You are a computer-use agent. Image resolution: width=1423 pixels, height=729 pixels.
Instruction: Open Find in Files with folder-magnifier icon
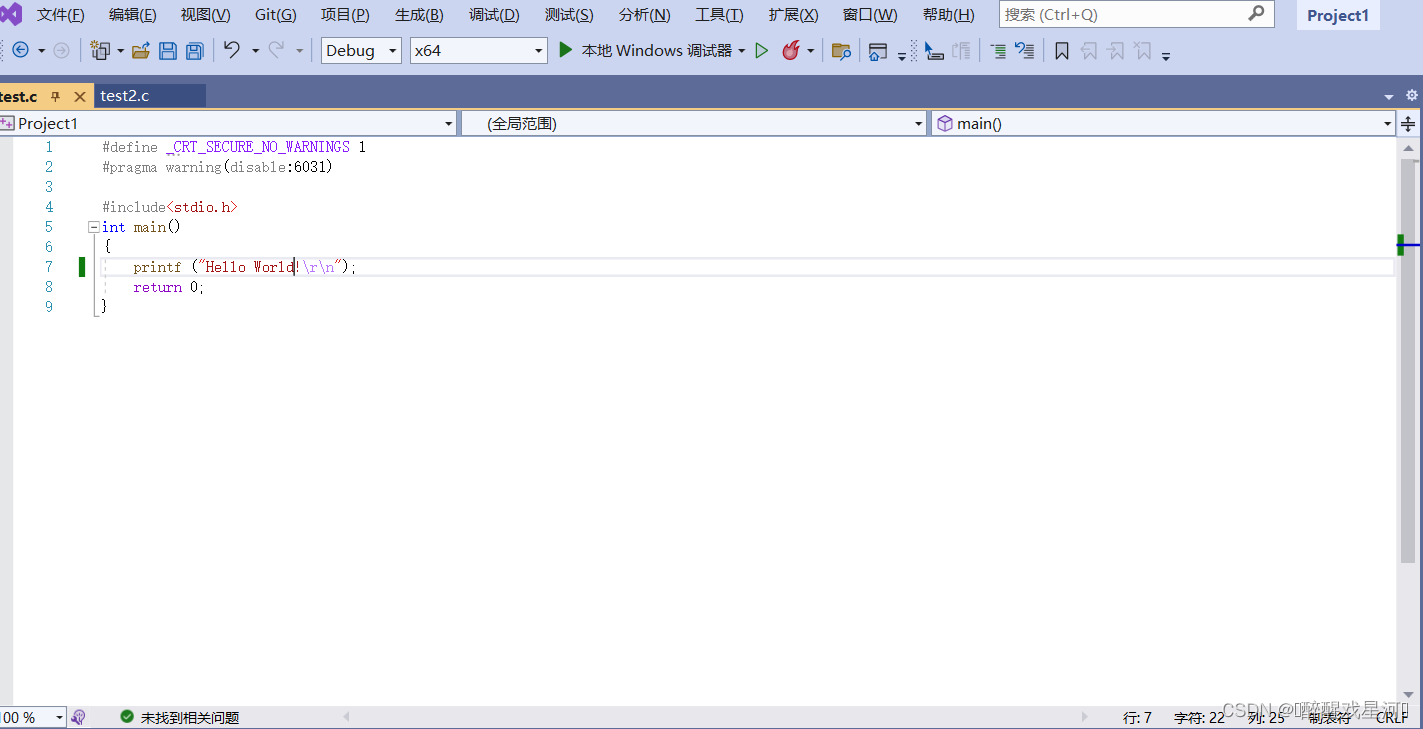(839, 50)
